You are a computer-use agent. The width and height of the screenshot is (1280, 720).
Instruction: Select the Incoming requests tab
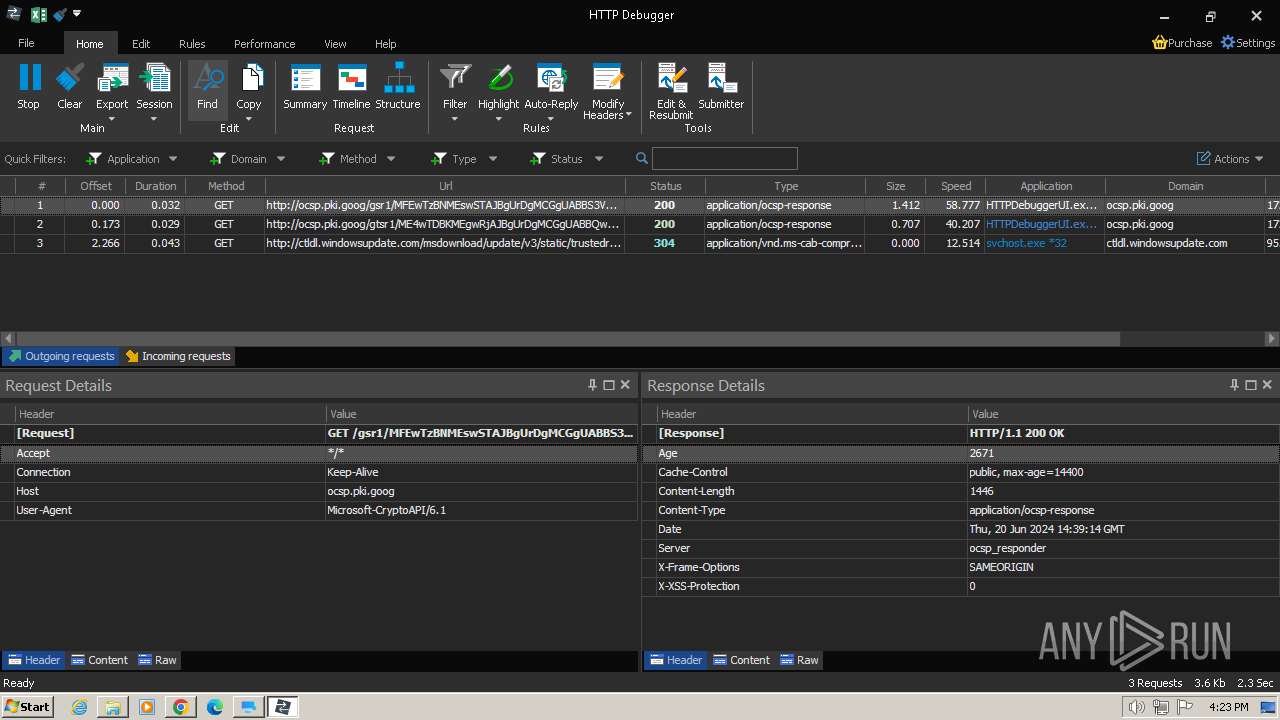pyautogui.click(x=178, y=356)
